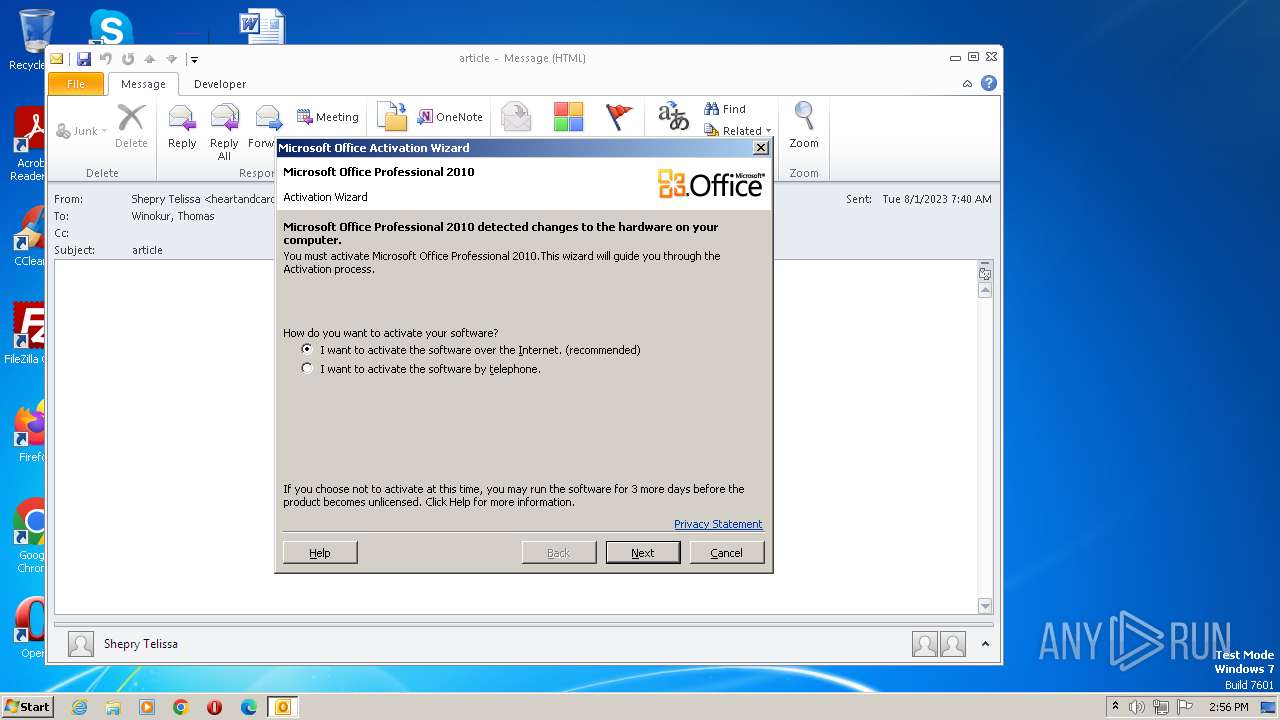Click Save in Quick Access Toolbar

(x=84, y=59)
